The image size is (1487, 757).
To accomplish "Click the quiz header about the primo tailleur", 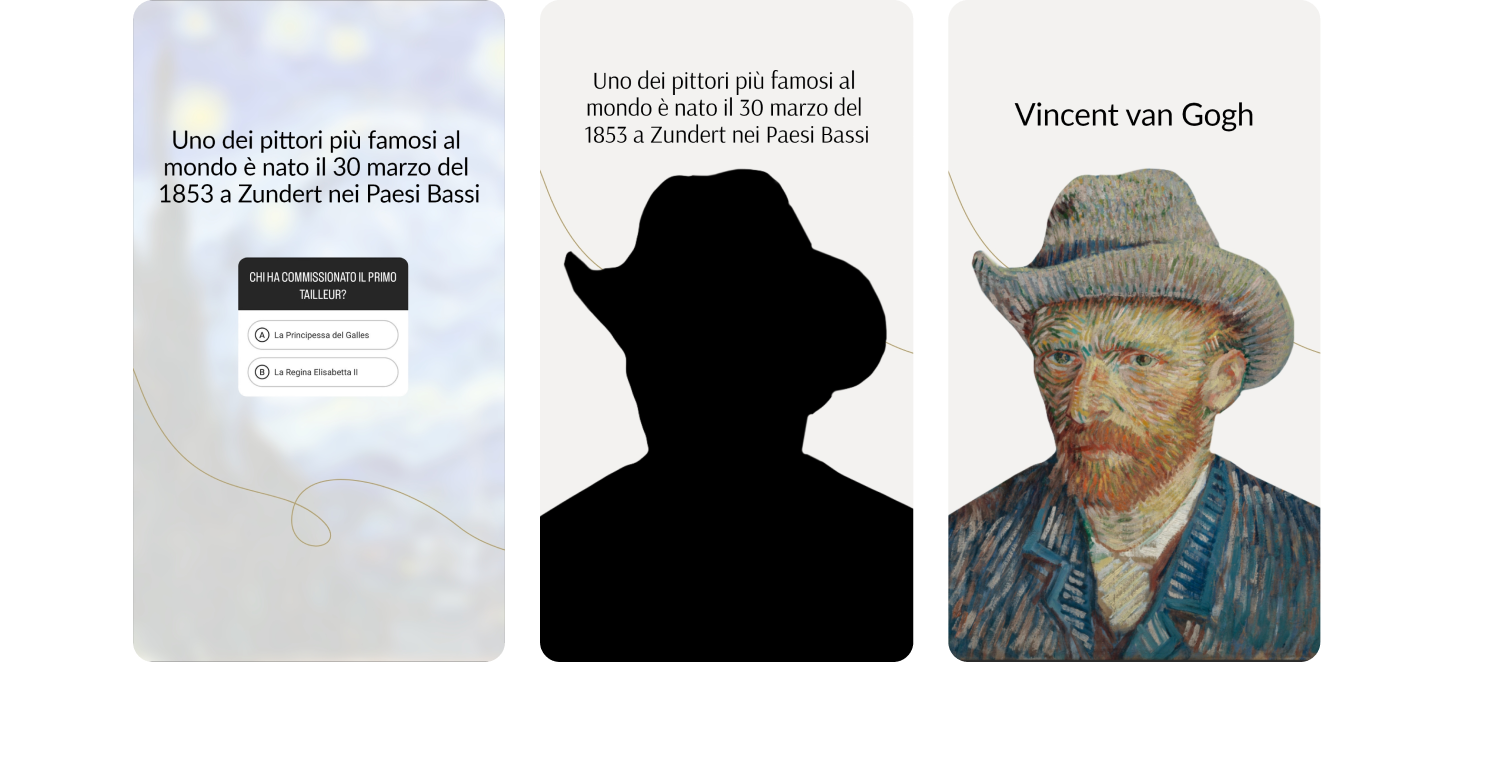I will (x=323, y=285).
